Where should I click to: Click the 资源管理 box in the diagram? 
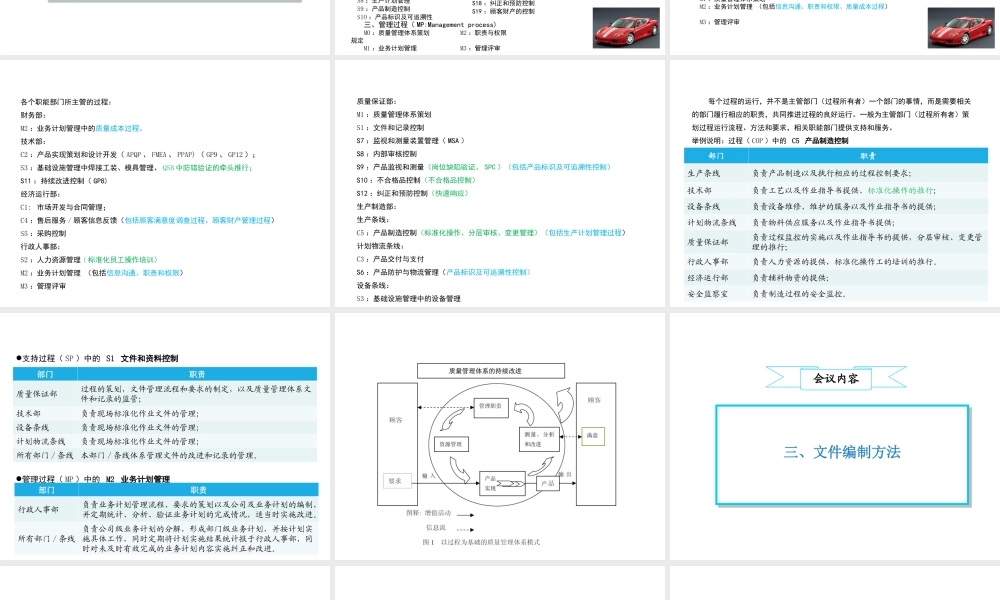pos(451,444)
